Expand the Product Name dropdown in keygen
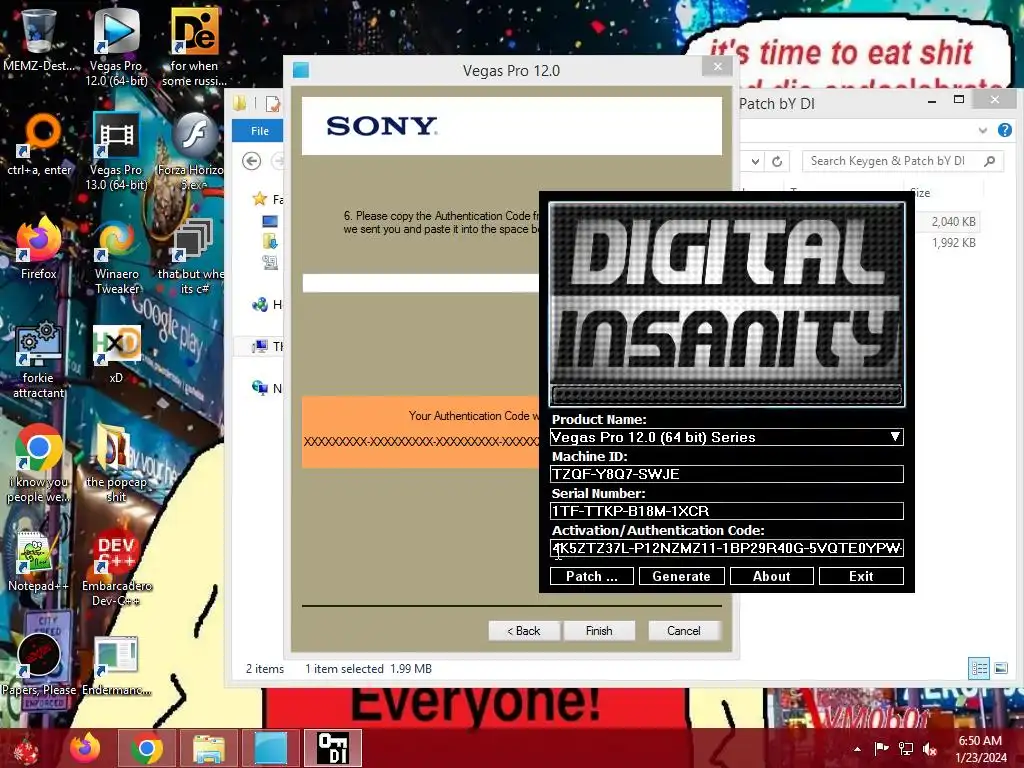This screenshot has width=1024, height=768. 895,436
